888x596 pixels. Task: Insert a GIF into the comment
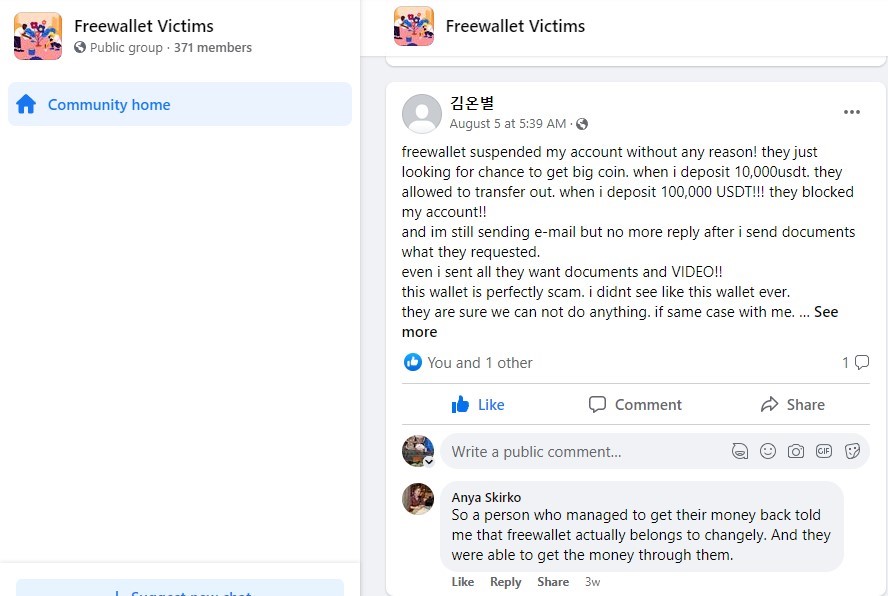click(x=823, y=451)
